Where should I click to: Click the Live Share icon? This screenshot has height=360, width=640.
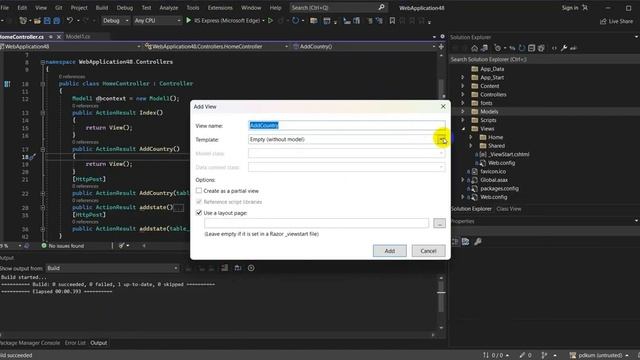coord(603,21)
